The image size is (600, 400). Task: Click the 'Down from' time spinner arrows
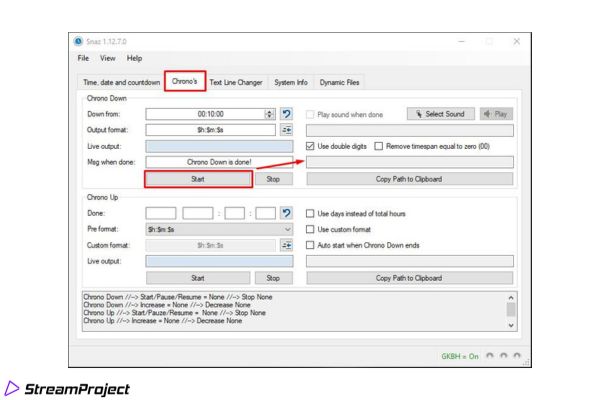pyautogui.click(x=269, y=114)
